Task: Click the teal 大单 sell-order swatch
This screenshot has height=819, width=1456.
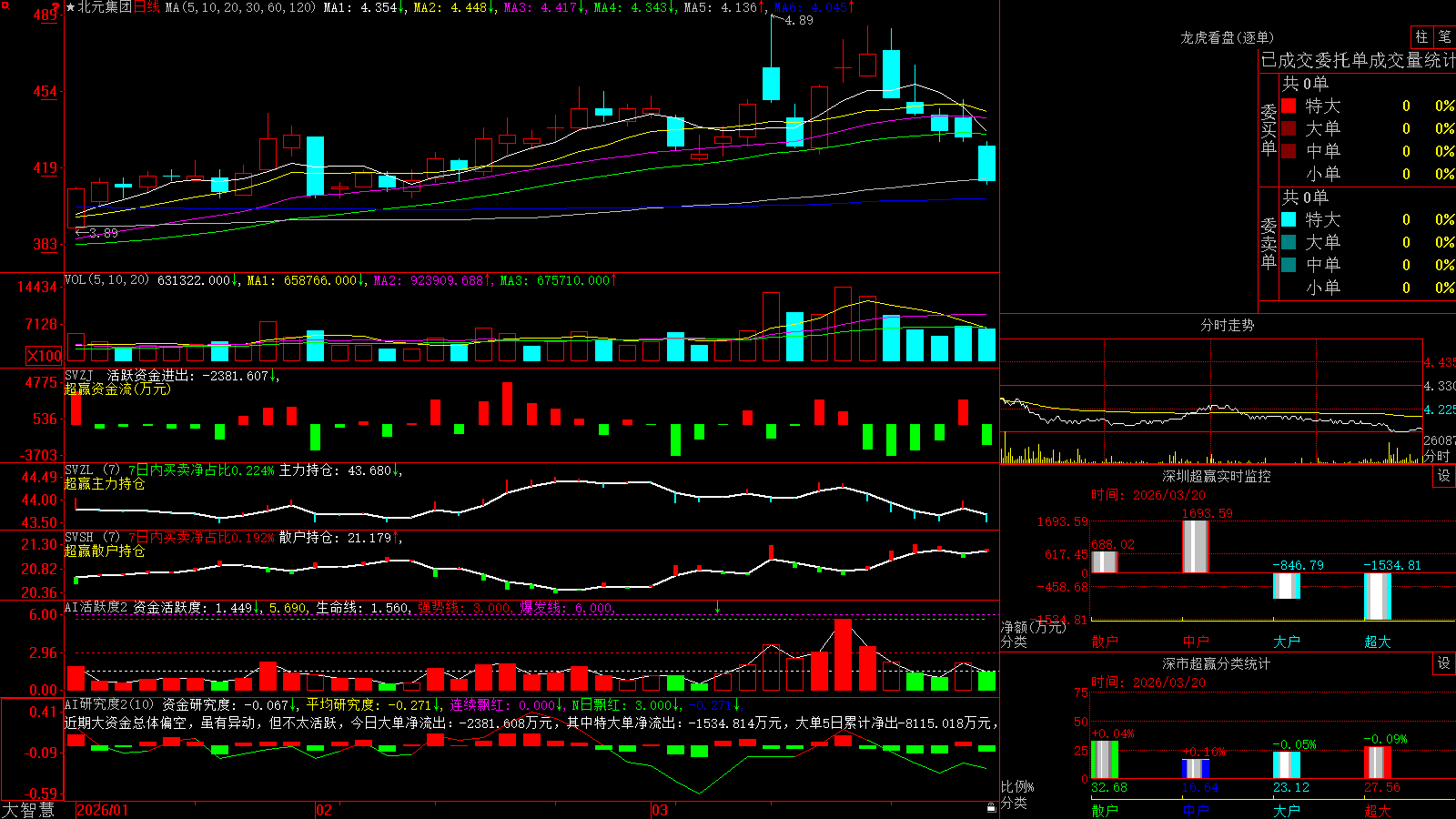Action: tap(1289, 242)
